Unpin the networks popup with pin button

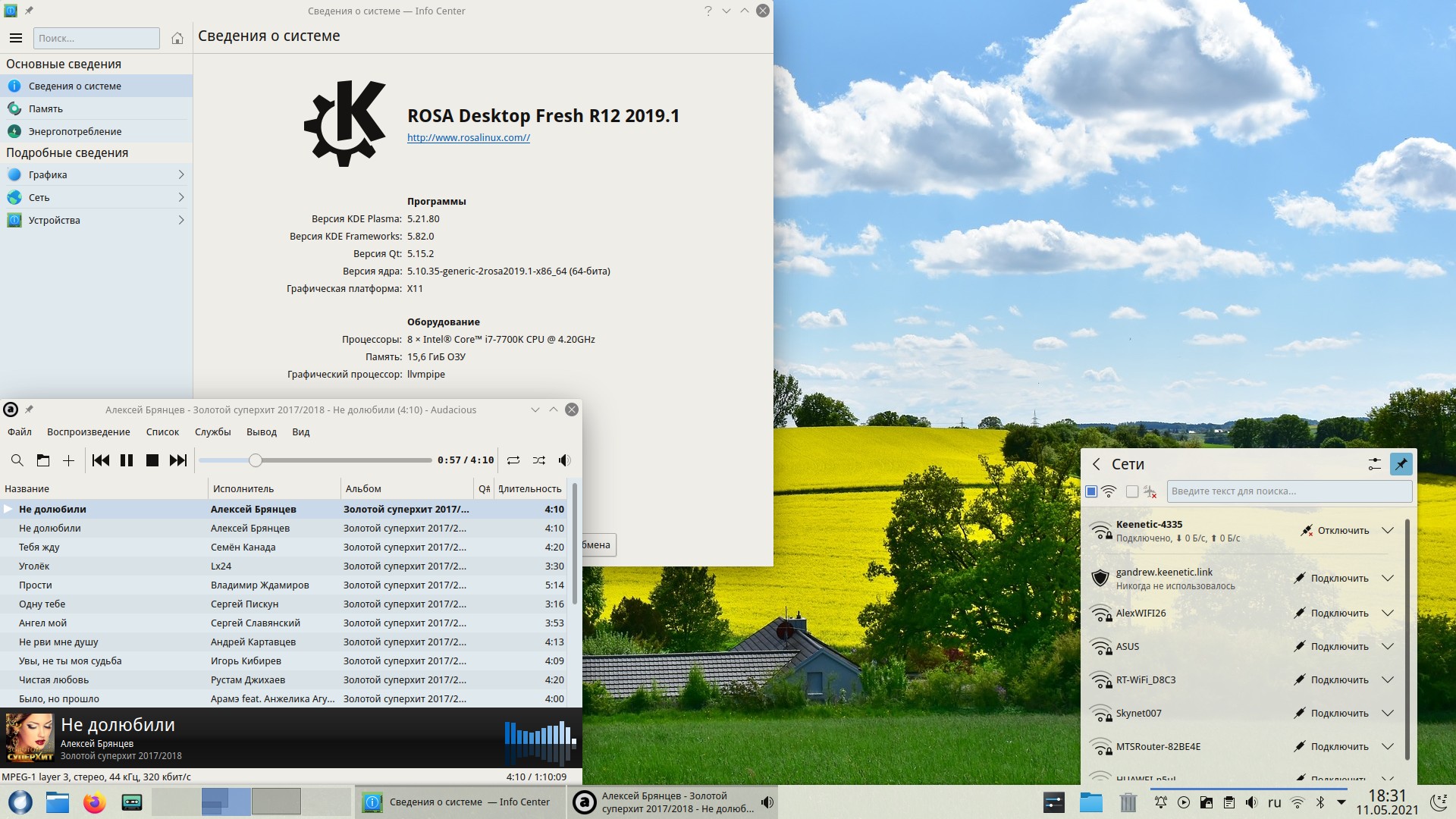pyautogui.click(x=1401, y=464)
